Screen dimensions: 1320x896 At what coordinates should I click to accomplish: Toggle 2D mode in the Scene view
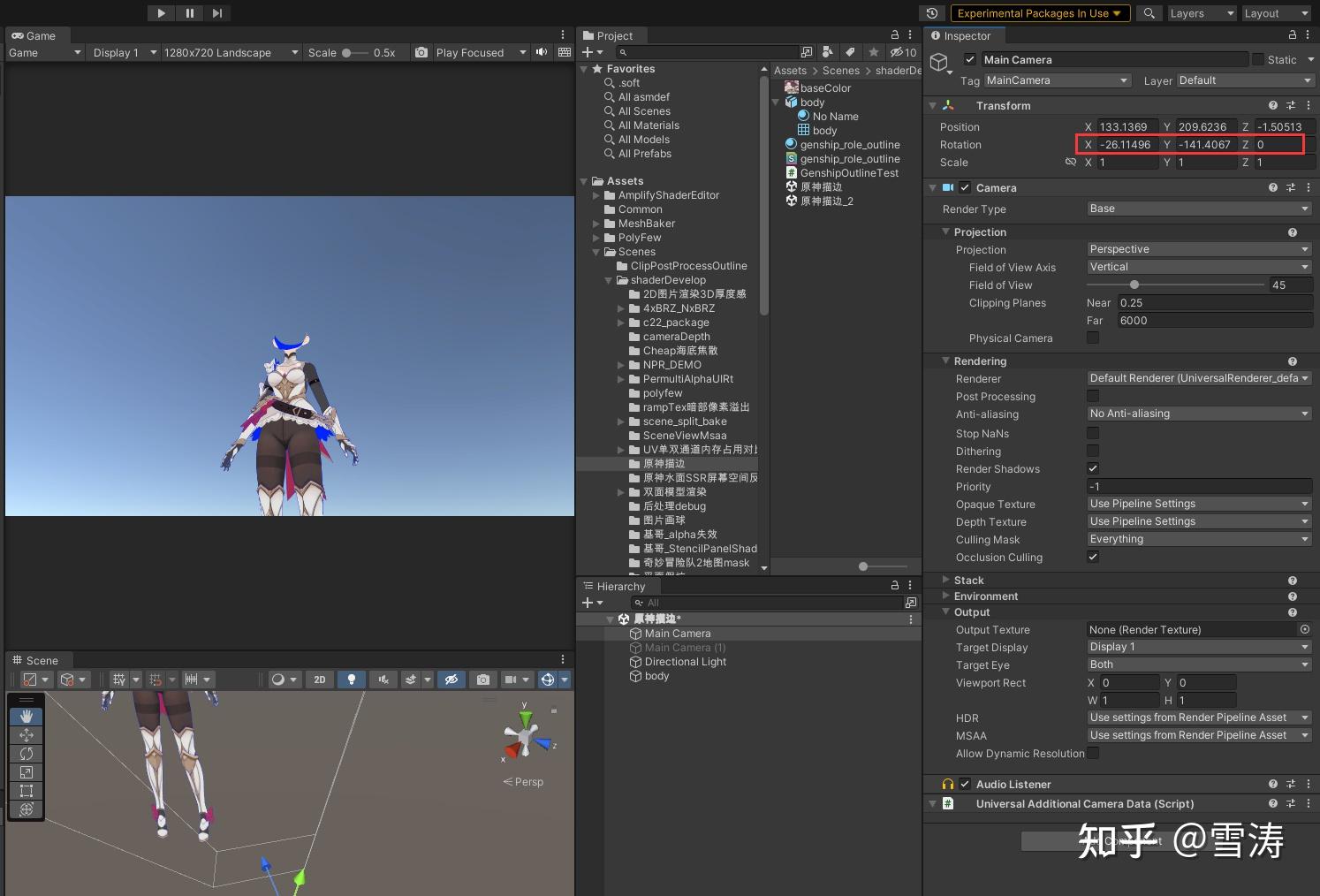pos(319,679)
